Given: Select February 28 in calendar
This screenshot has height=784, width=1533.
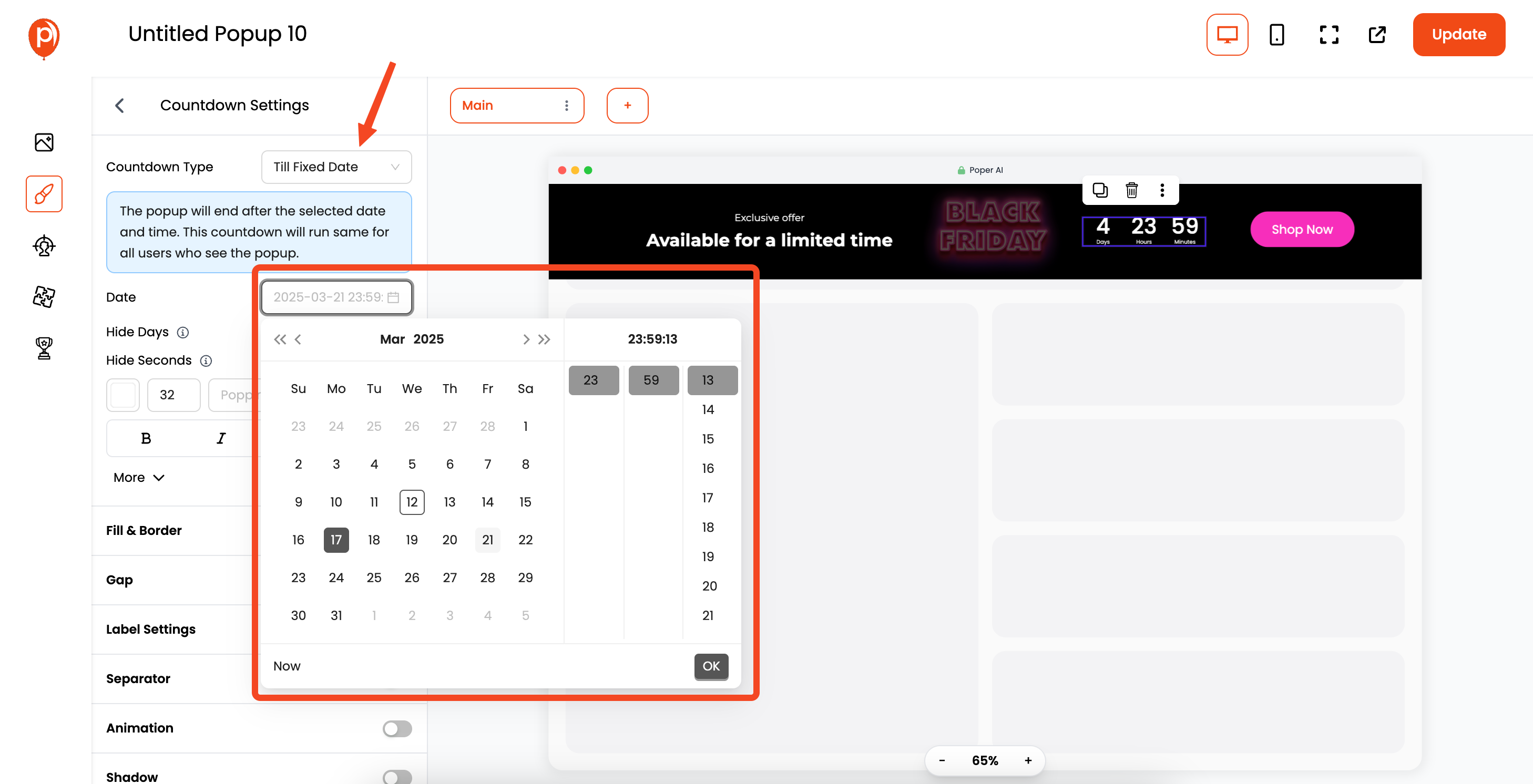Looking at the screenshot, I should coord(487,427).
